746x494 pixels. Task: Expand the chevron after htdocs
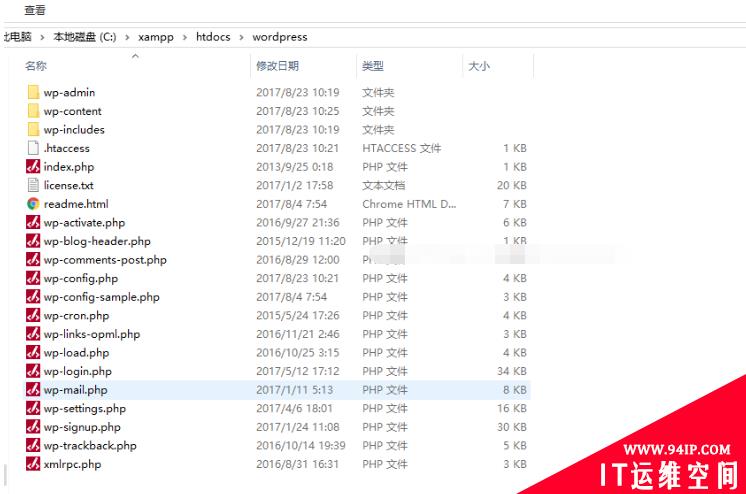tap(241, 37)
